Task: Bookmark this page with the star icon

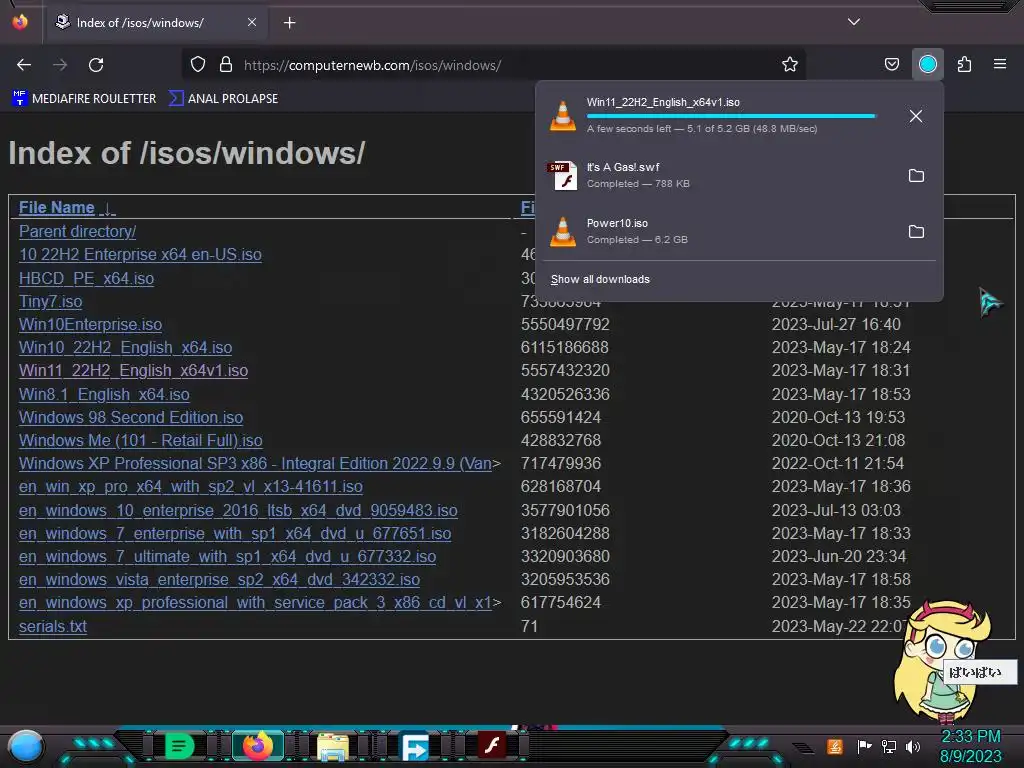Action: 790,64
